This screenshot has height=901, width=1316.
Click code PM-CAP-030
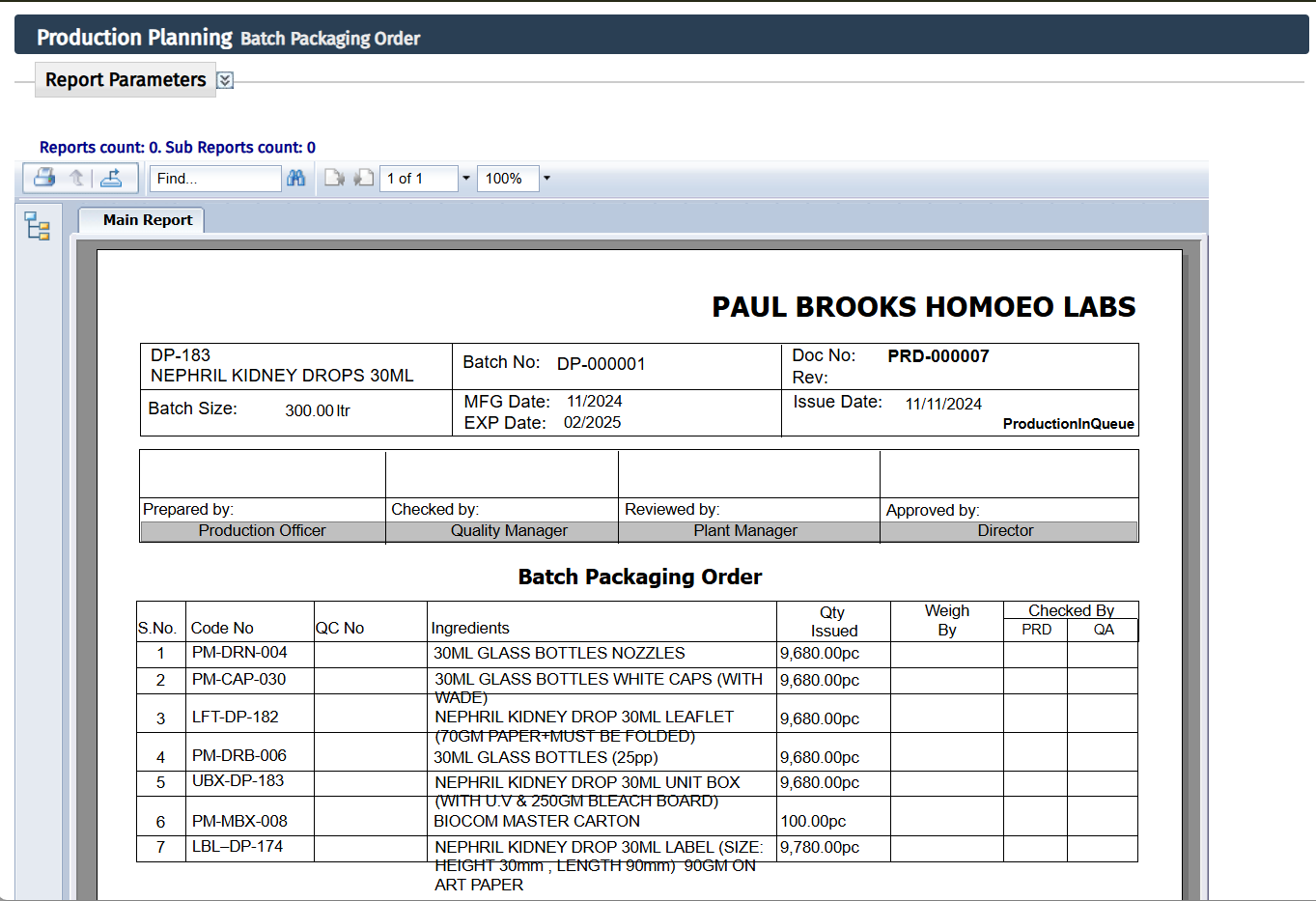pos(238,680)
